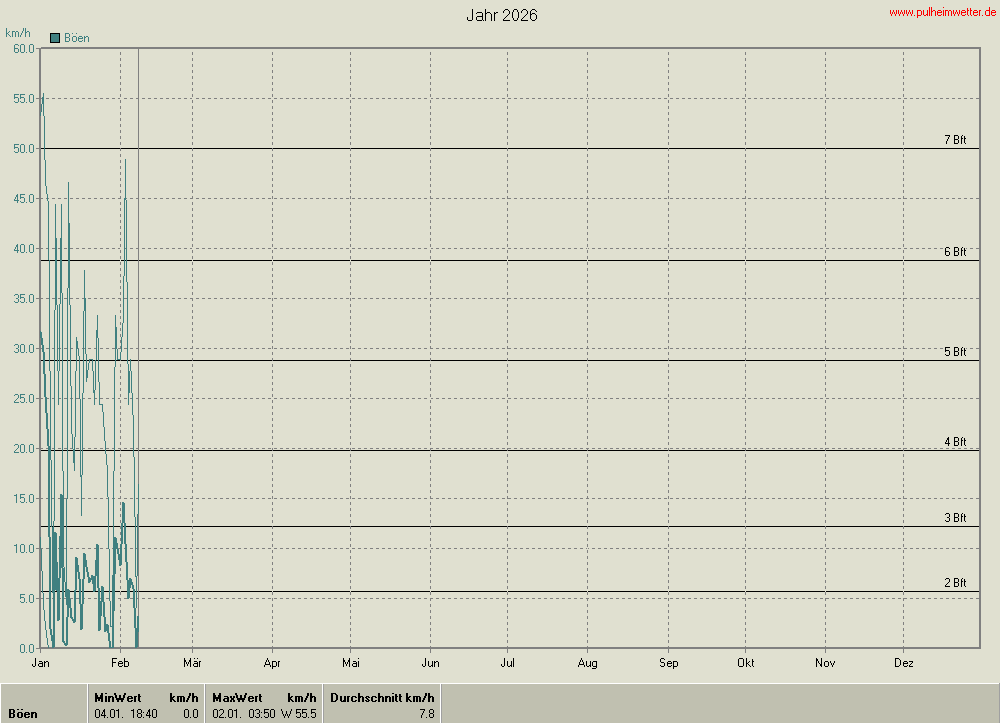Click the Böen legend color square
The width and height of the screenshot is (1000, 723).
[55, 38]
